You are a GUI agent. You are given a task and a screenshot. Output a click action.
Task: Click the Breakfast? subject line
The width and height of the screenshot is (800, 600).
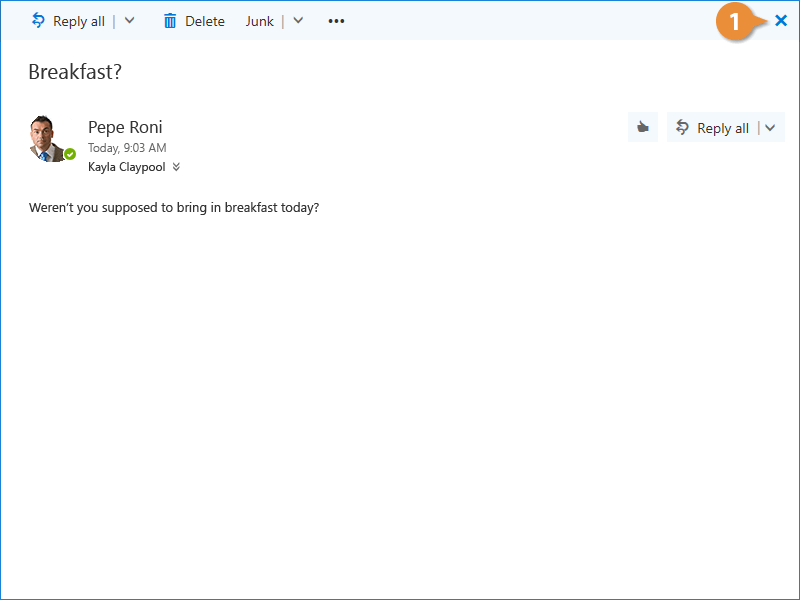click(75, 72)
